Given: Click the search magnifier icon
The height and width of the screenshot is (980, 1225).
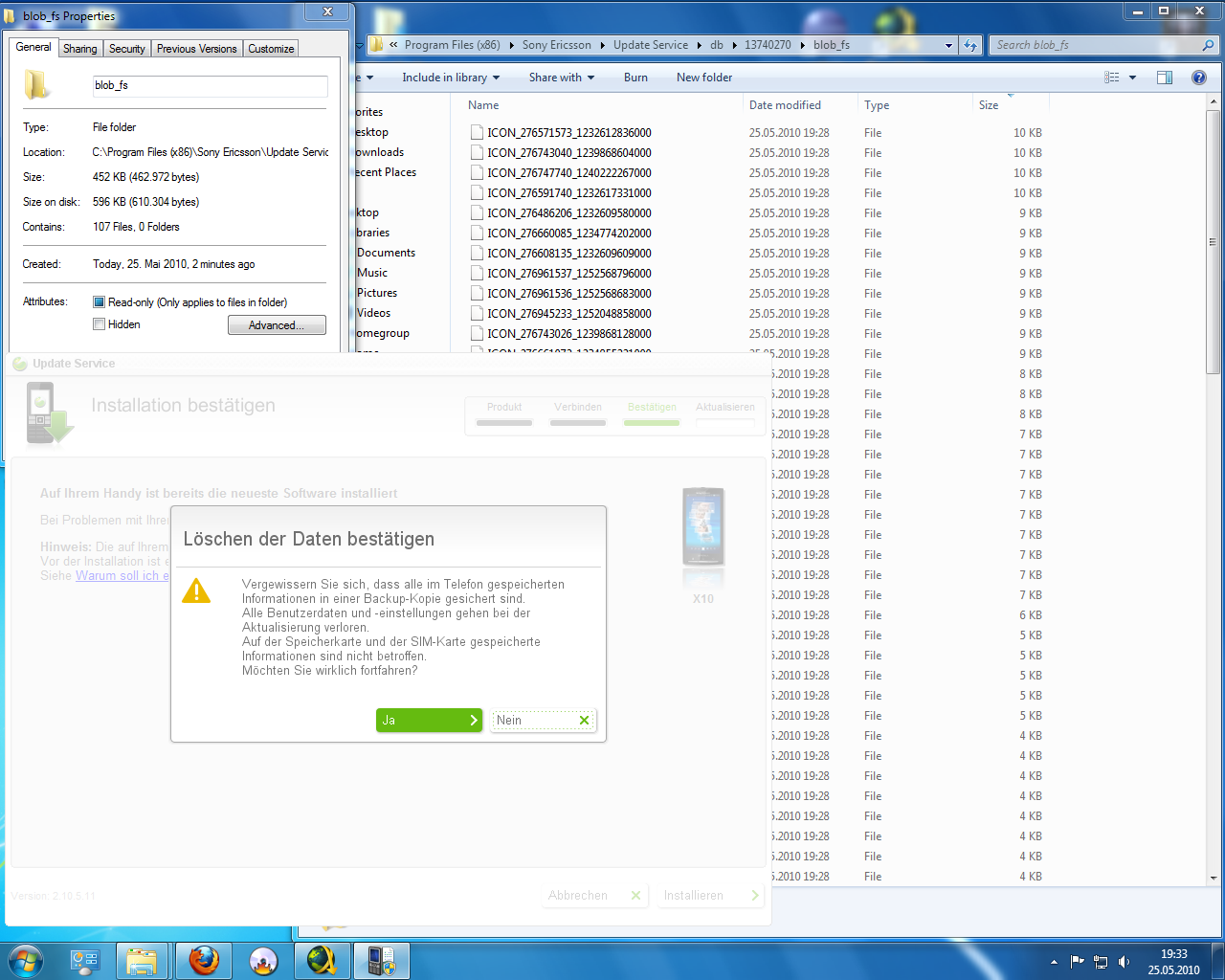Looking at the screenshot, I should point(1208,45).
